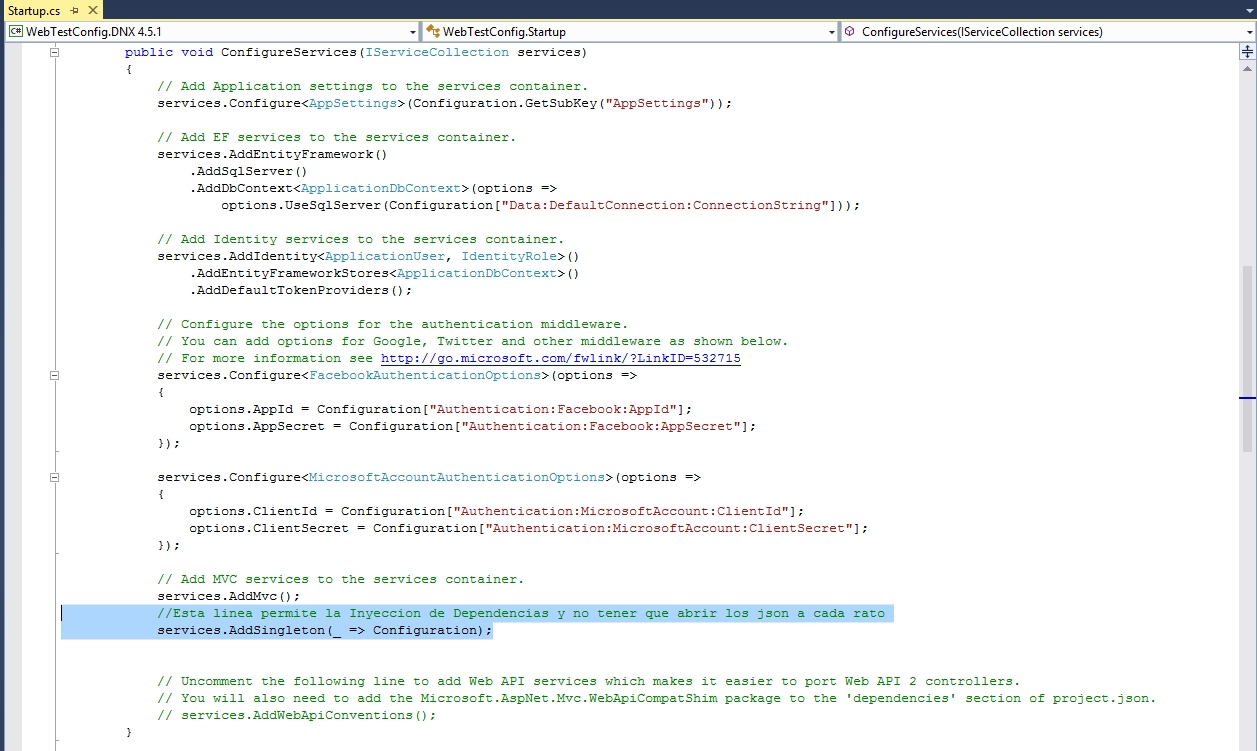
Task: Collapse the ConfigureServices method outline
Action: click(x=54, y=52)
